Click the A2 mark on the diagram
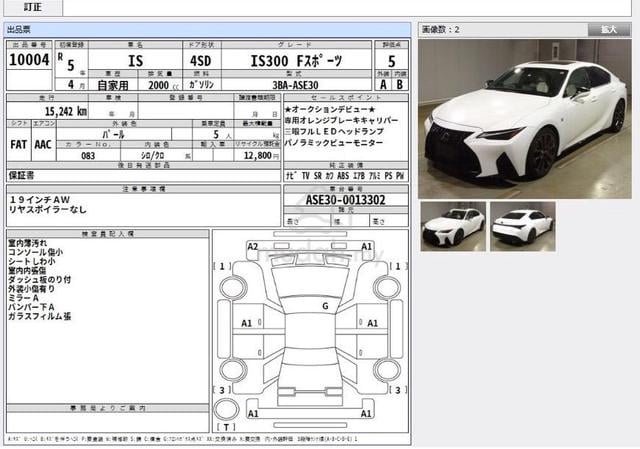The image size is (640, 449). [253, 247]
